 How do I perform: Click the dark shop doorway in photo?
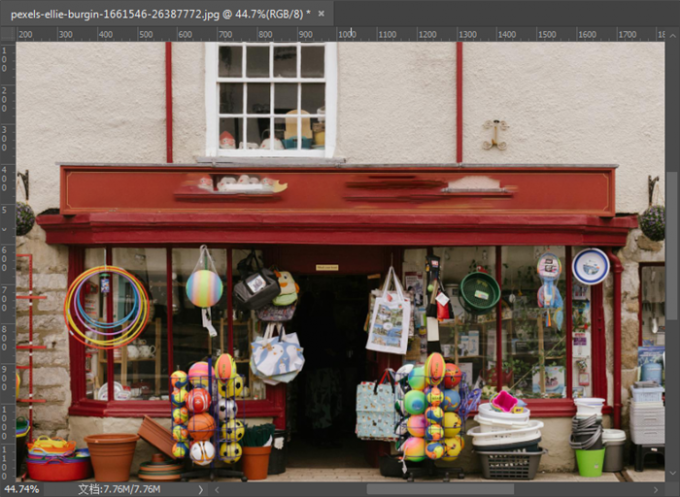pyautogui.click(x=333, y=366)
